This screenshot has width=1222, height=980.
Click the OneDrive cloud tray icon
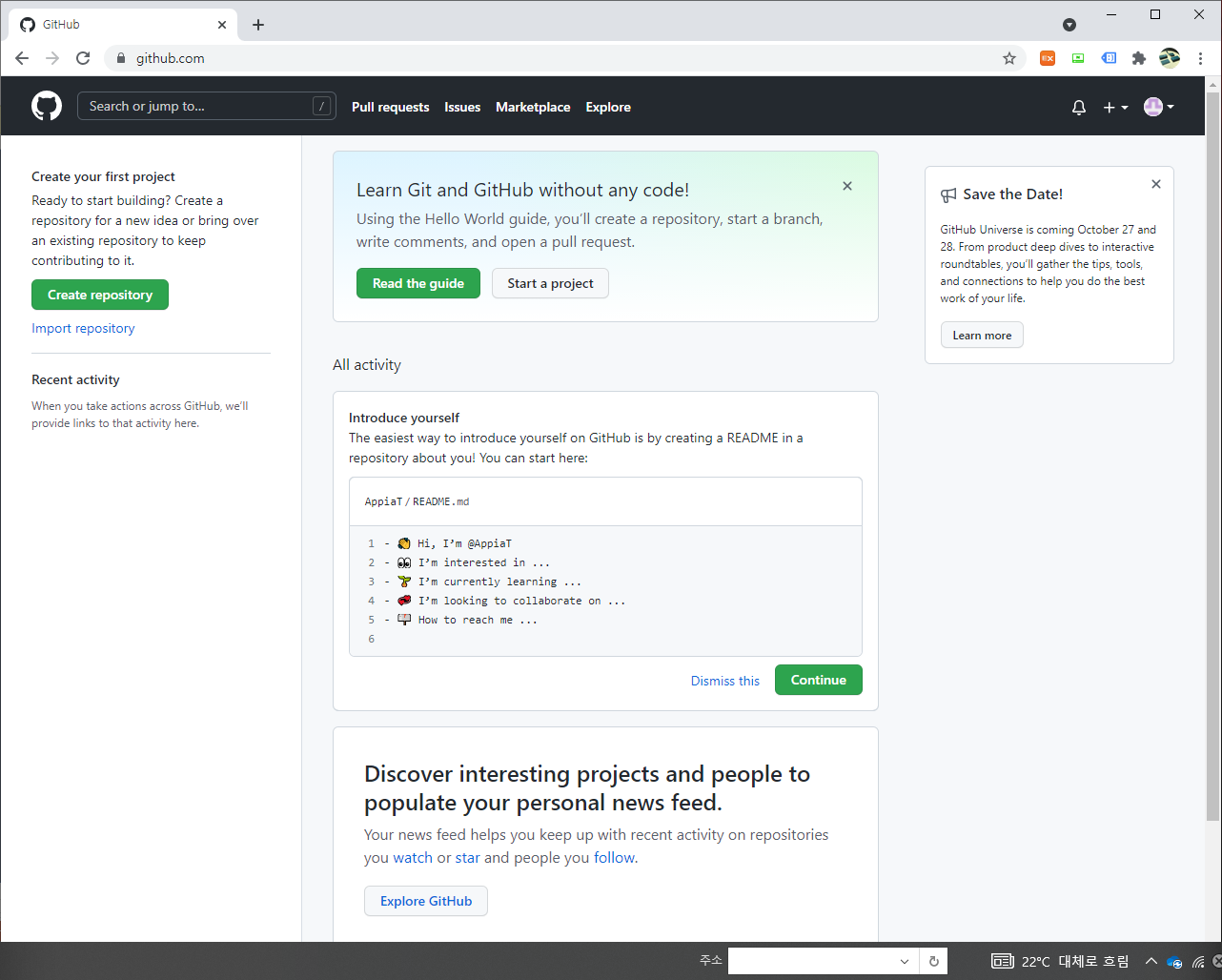[1174, 962]
